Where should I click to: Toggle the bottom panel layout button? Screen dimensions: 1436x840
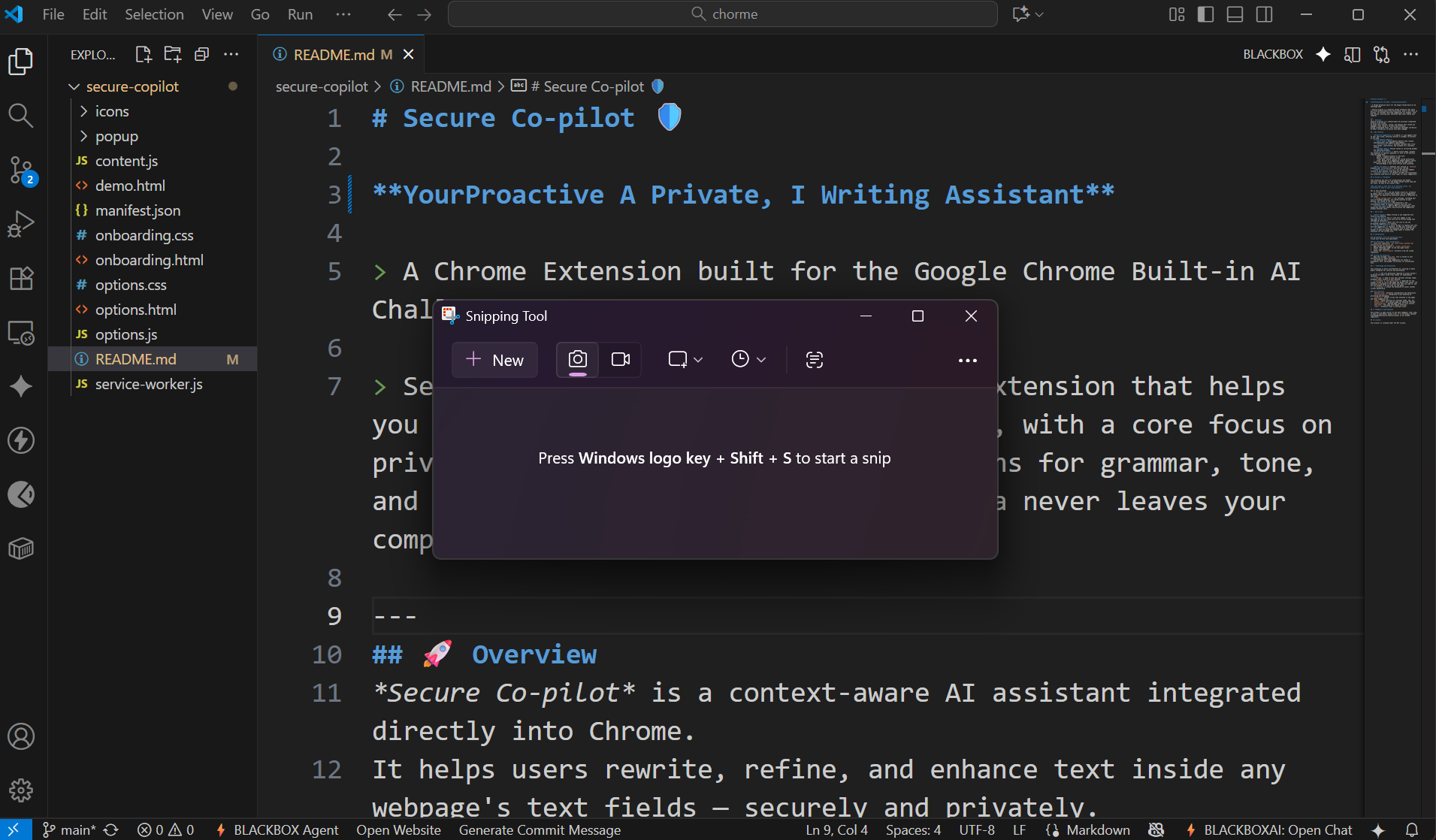pos(1235,14)
